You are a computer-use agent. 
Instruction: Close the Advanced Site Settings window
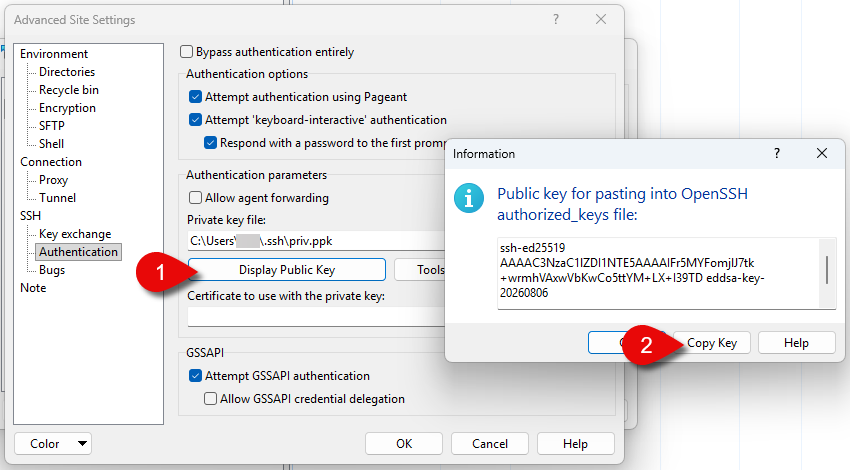click(x=601, y=20)
